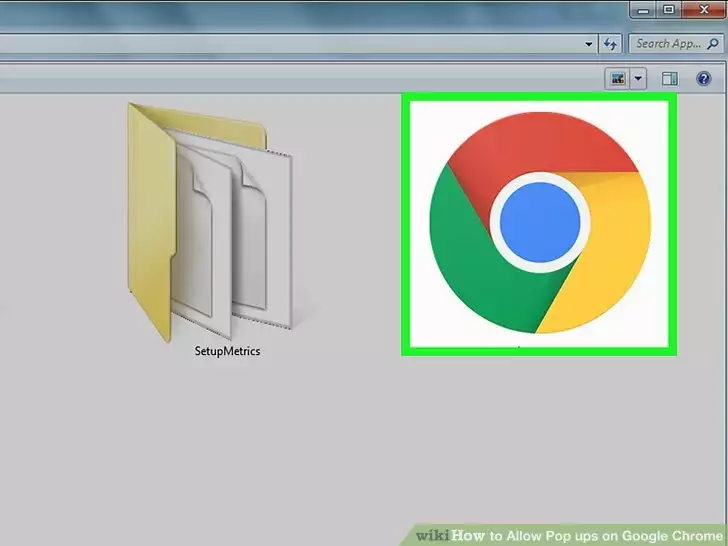This screenshot has height=546, width=728.
Task: Click empty area of the command toolbar
Action: pos(300,79)
